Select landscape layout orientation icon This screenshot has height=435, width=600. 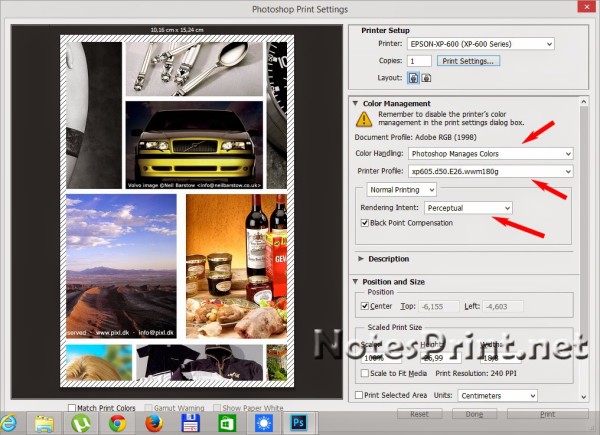click(426, 77)
